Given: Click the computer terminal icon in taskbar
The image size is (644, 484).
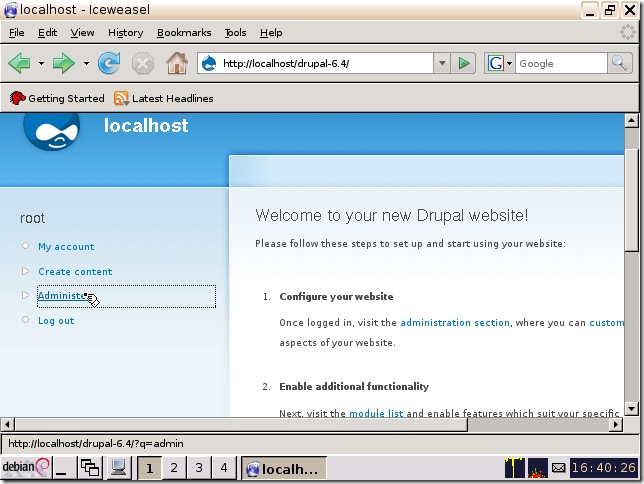Looking at the screenshot, I should 118,468.
